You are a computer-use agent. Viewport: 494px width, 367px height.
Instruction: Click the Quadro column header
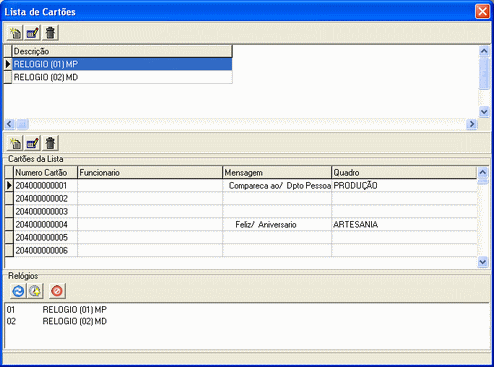404,172
